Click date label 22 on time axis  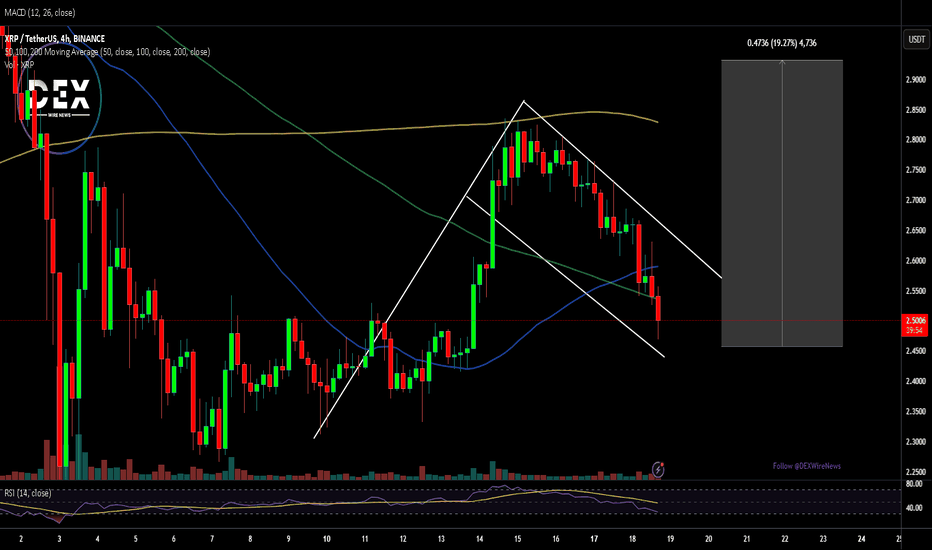785,539
